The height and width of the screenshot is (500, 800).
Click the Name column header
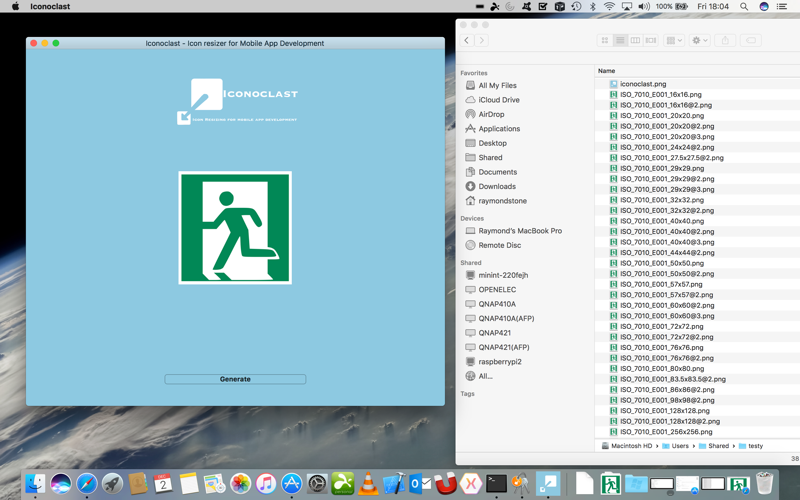[x=607, y=71]
